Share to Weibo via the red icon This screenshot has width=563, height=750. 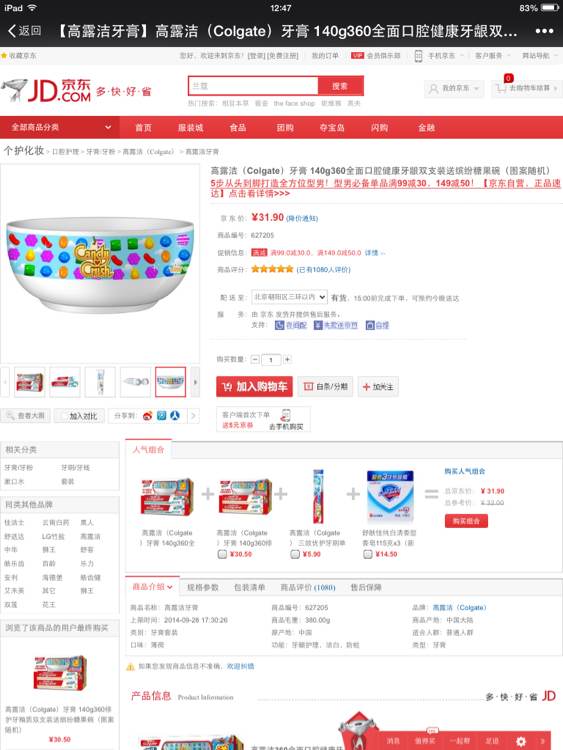point(147,416)
